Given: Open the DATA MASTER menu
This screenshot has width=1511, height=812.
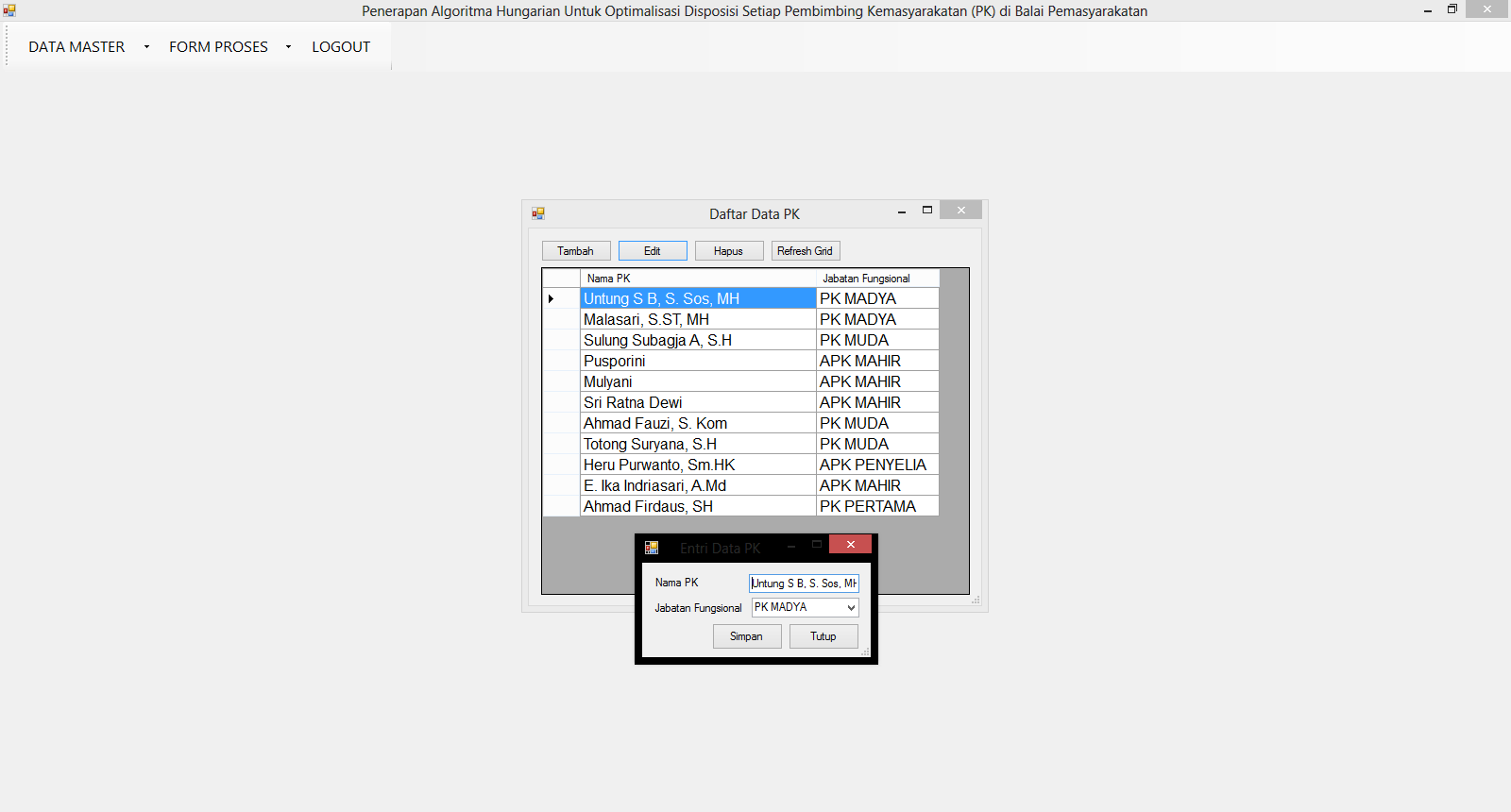Looking at the screenshot, I should (76, 47).
